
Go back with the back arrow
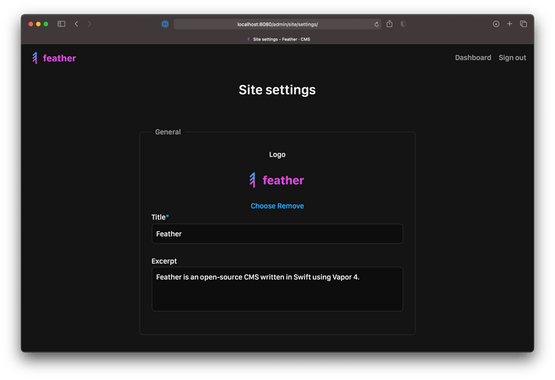[76, 24]
